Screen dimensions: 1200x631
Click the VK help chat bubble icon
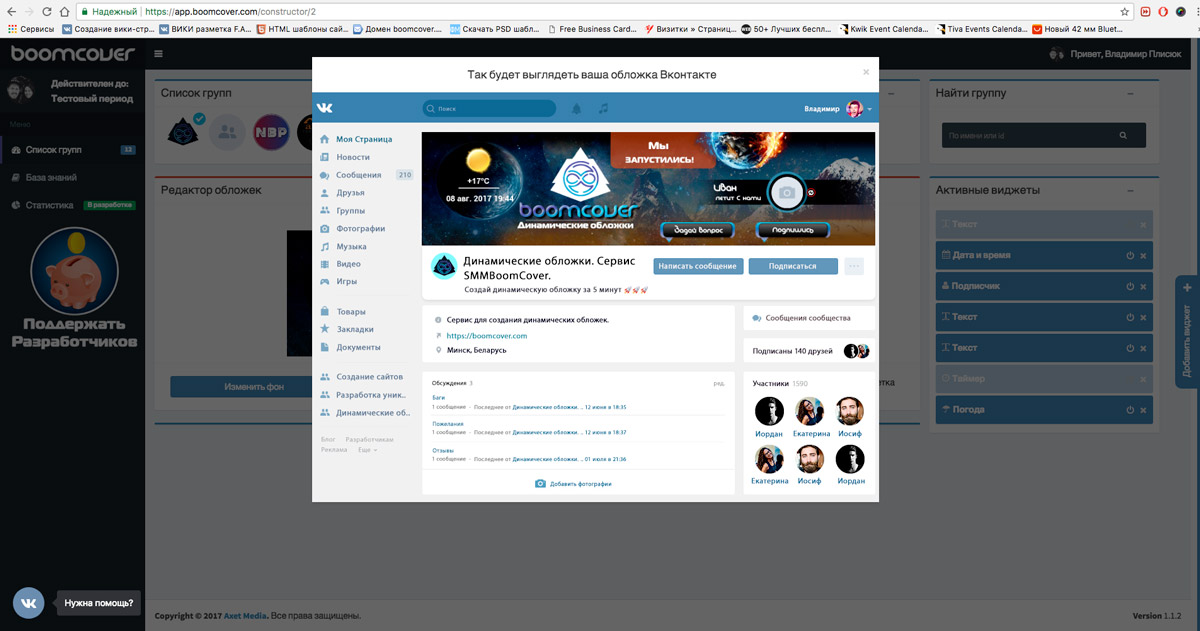pyautogui.click(x=28, y=603)
